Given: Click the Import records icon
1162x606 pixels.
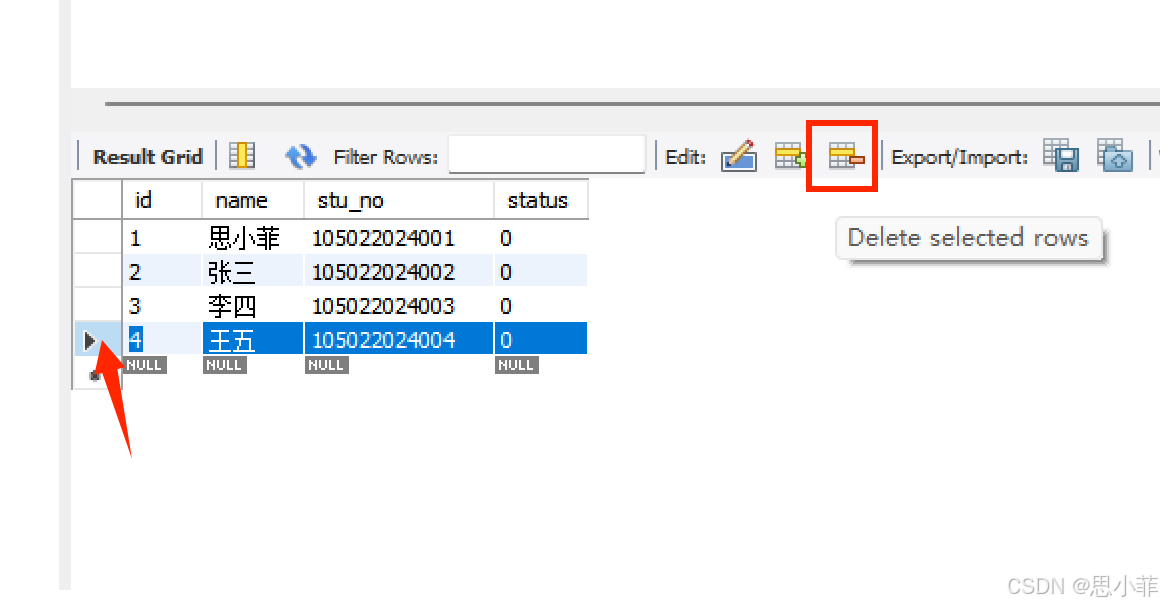Looking at the screenshot, I should pos(1114,156).
